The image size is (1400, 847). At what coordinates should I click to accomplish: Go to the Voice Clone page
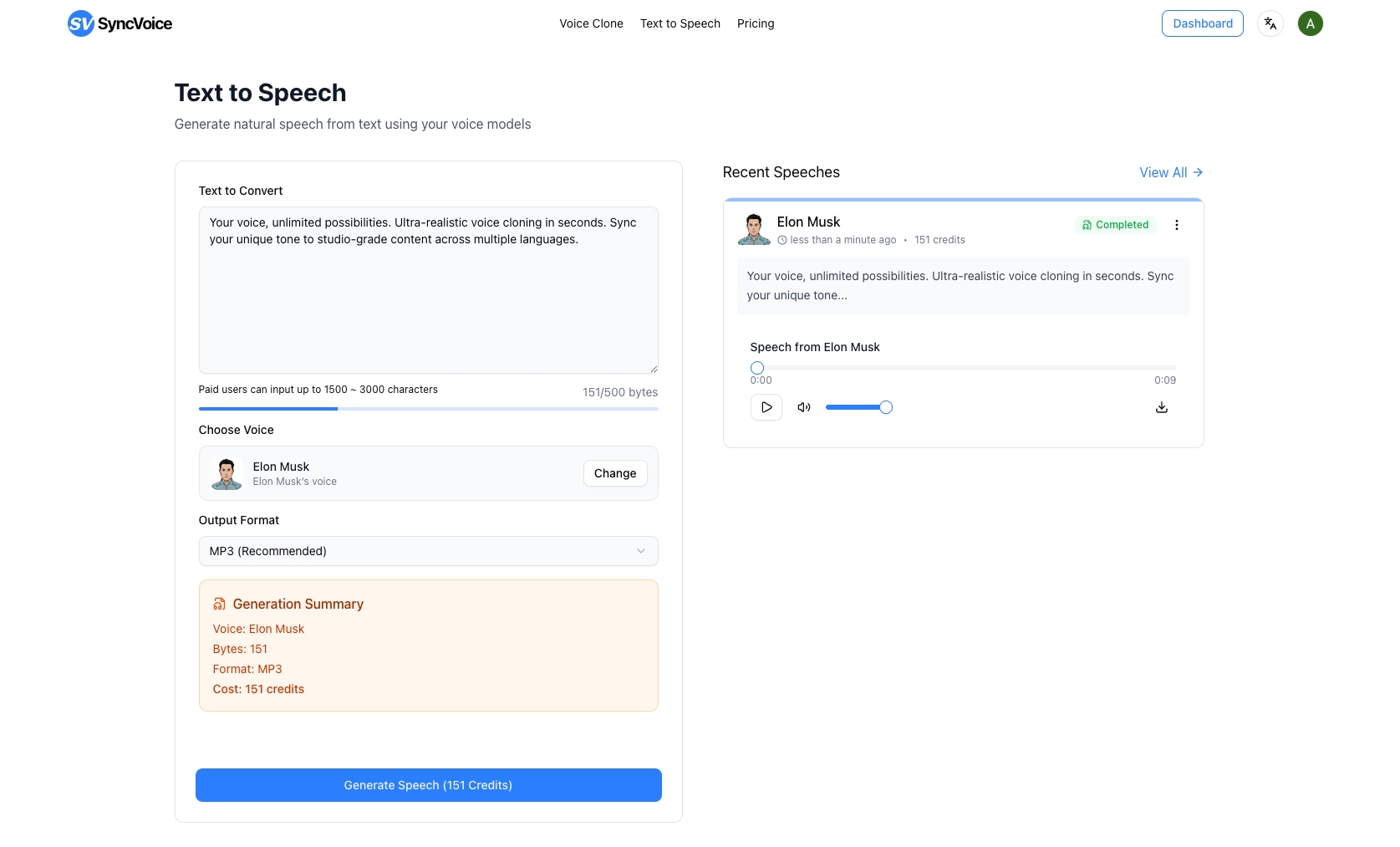591,23
